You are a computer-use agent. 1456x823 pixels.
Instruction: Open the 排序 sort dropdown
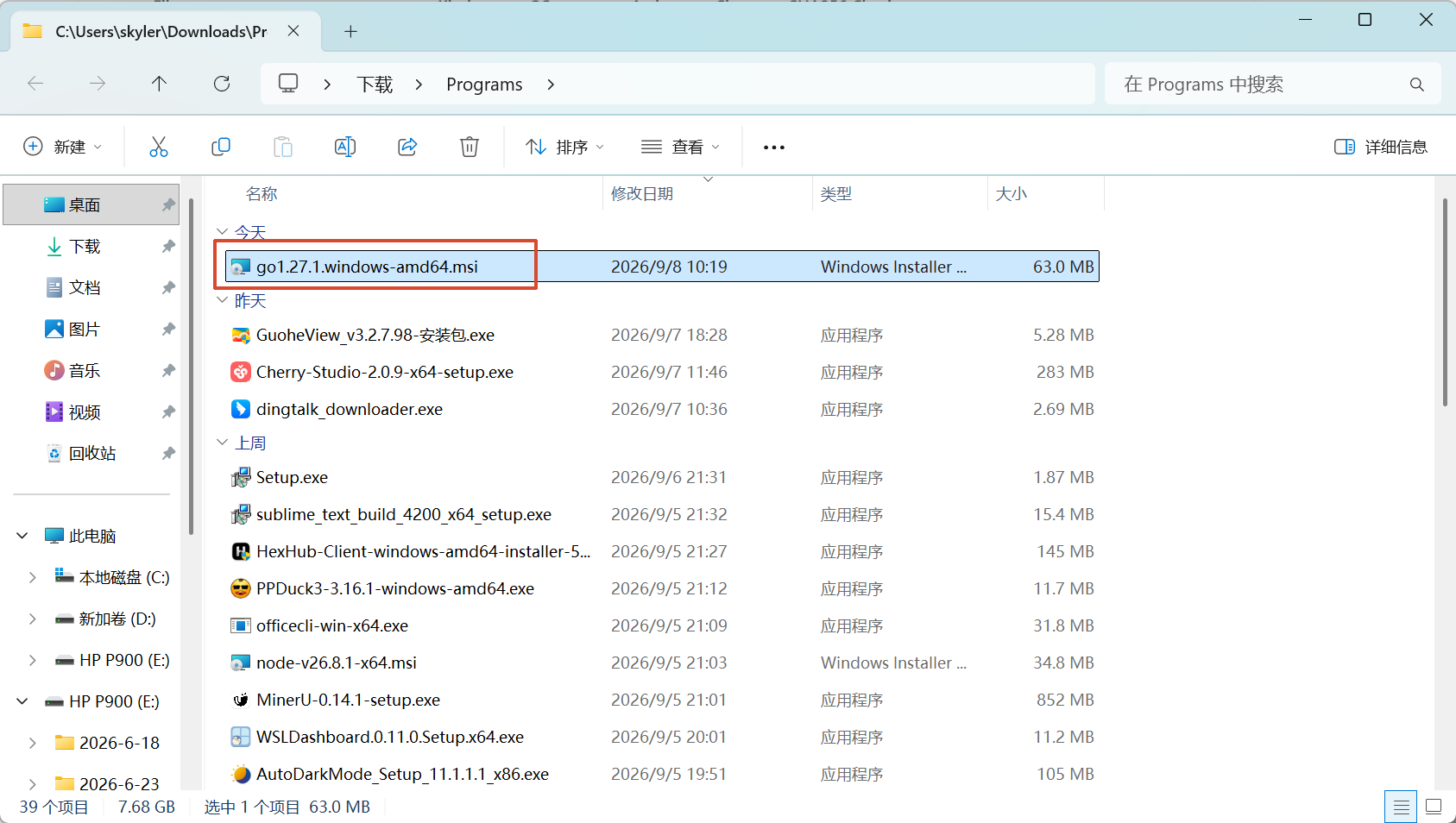pos(565,147)
